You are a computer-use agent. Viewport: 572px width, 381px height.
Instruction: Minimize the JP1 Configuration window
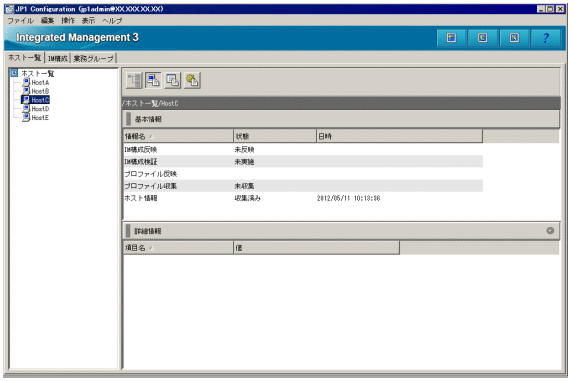tap(541, 9)
